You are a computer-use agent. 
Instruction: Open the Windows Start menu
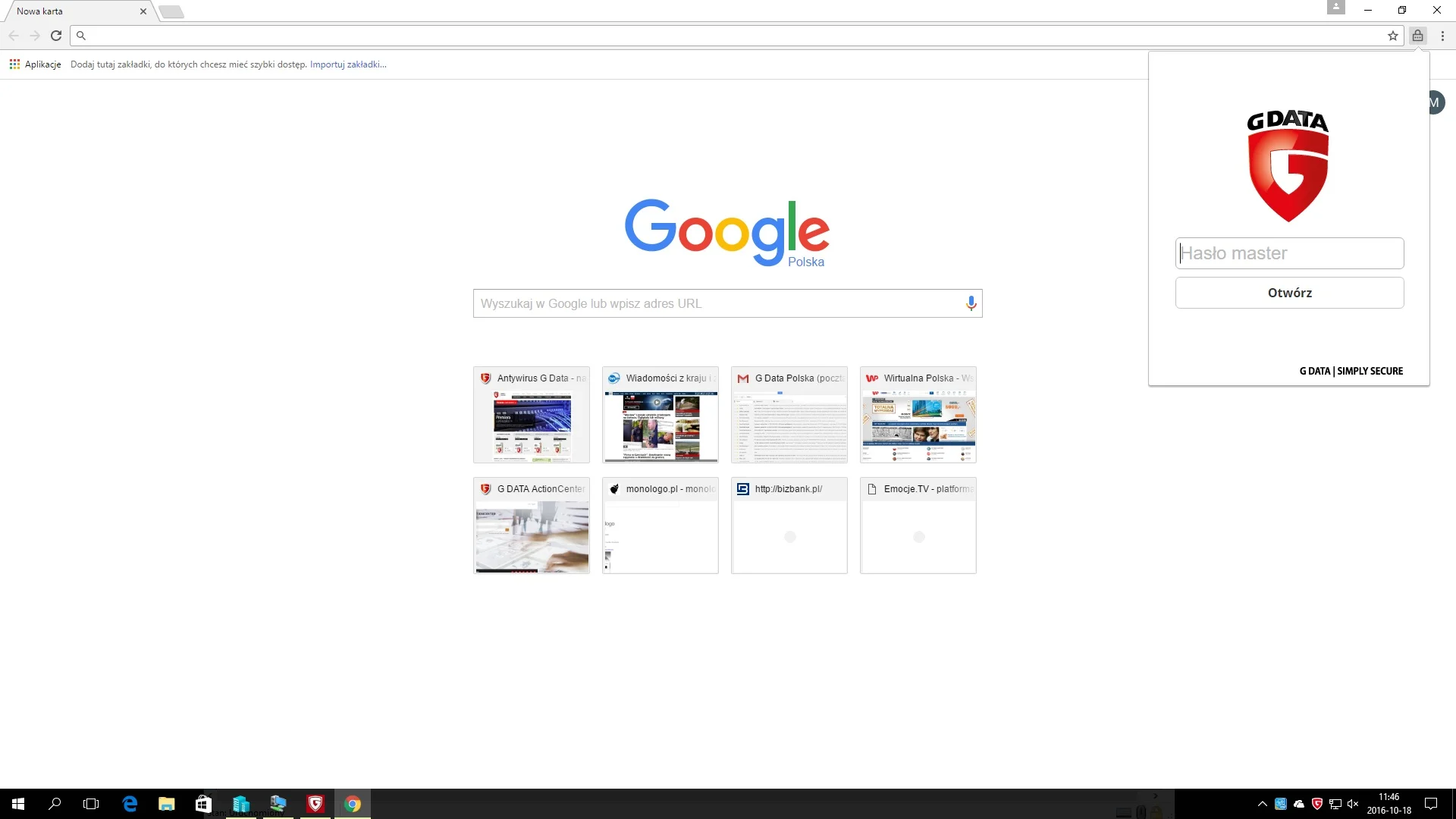18,804
